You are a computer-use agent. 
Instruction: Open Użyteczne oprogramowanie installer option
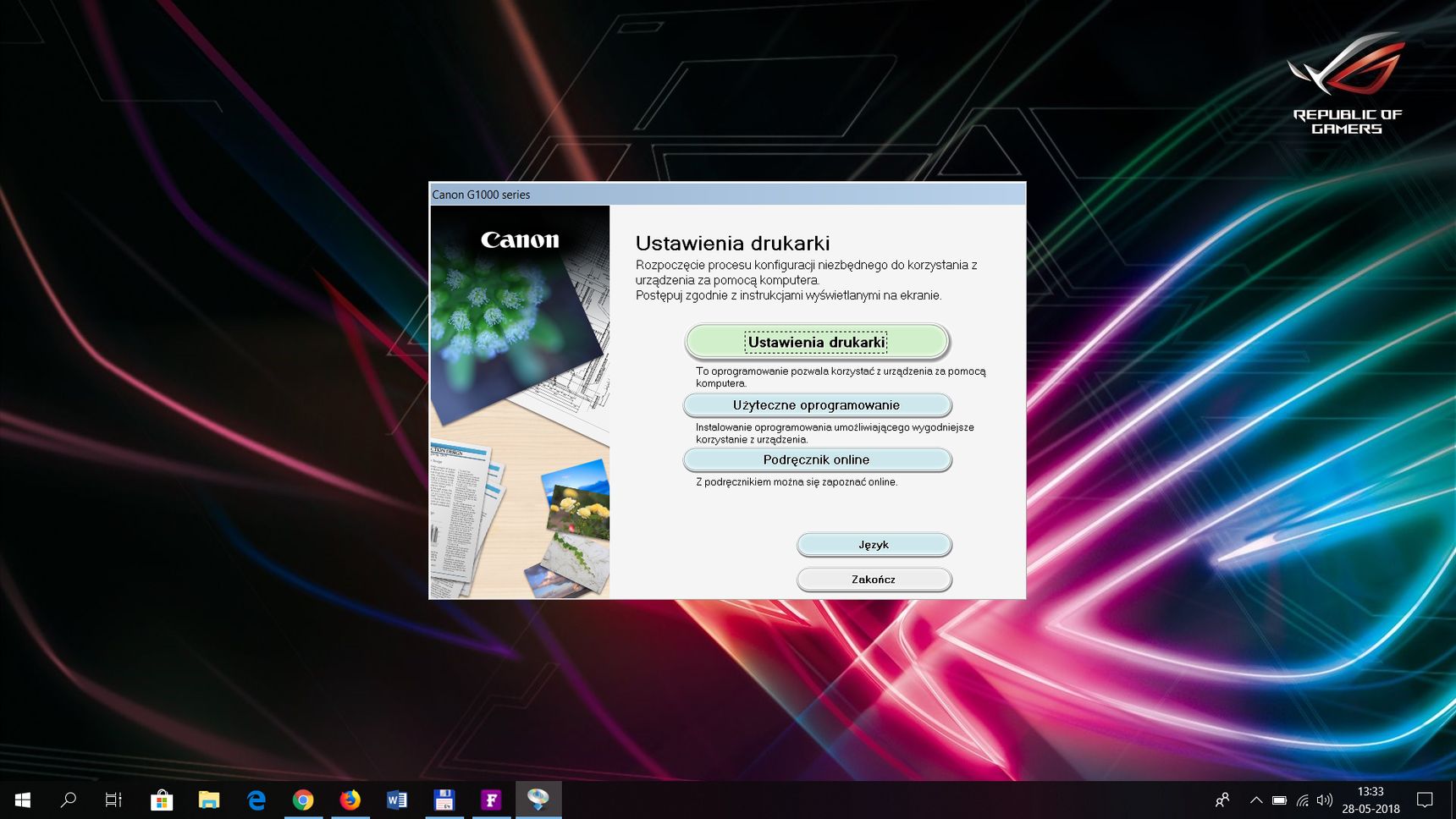tap(817, 405)
